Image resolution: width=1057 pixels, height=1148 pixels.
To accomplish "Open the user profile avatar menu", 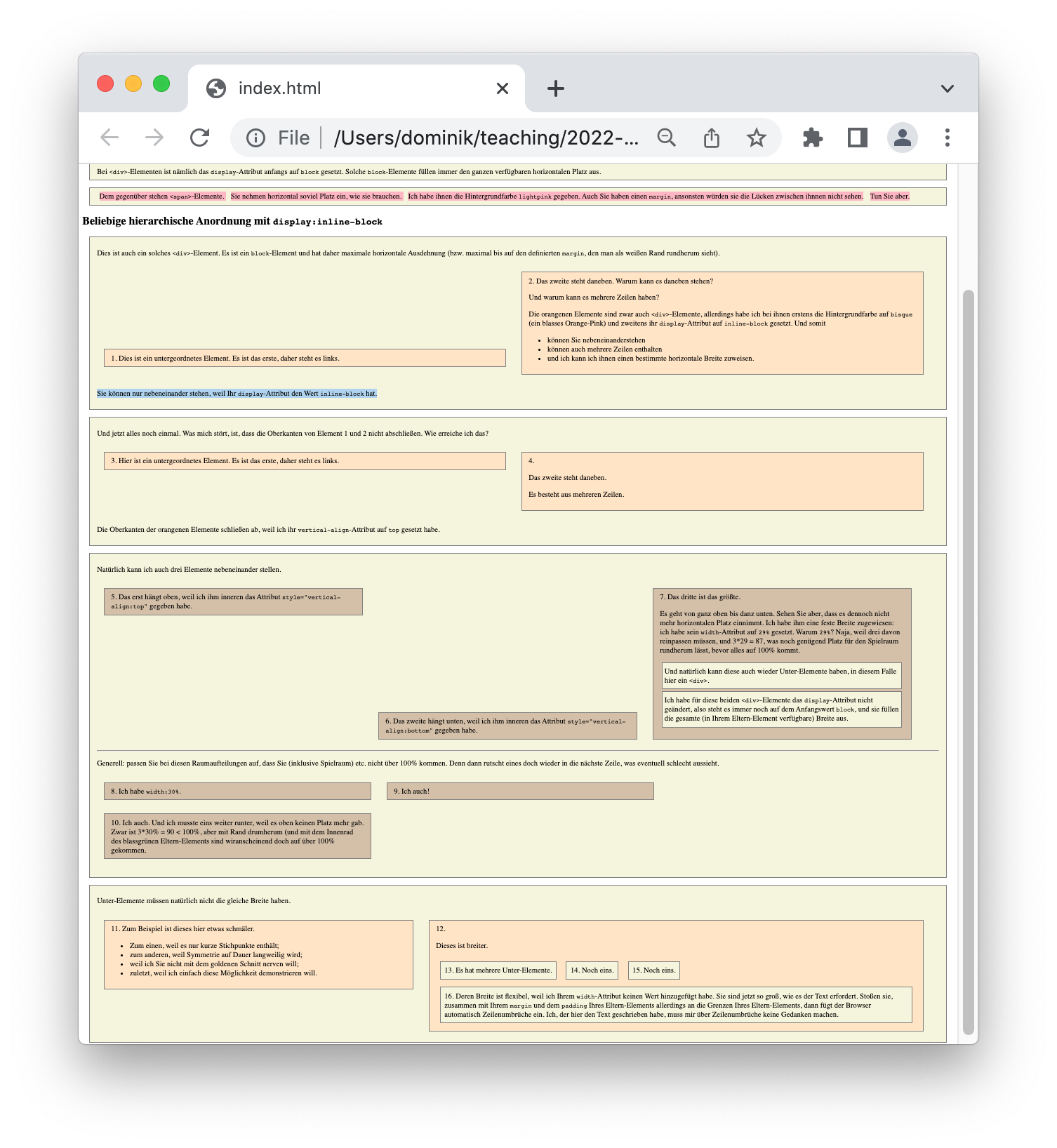I will pyautogui.click(x=903, y=138).
